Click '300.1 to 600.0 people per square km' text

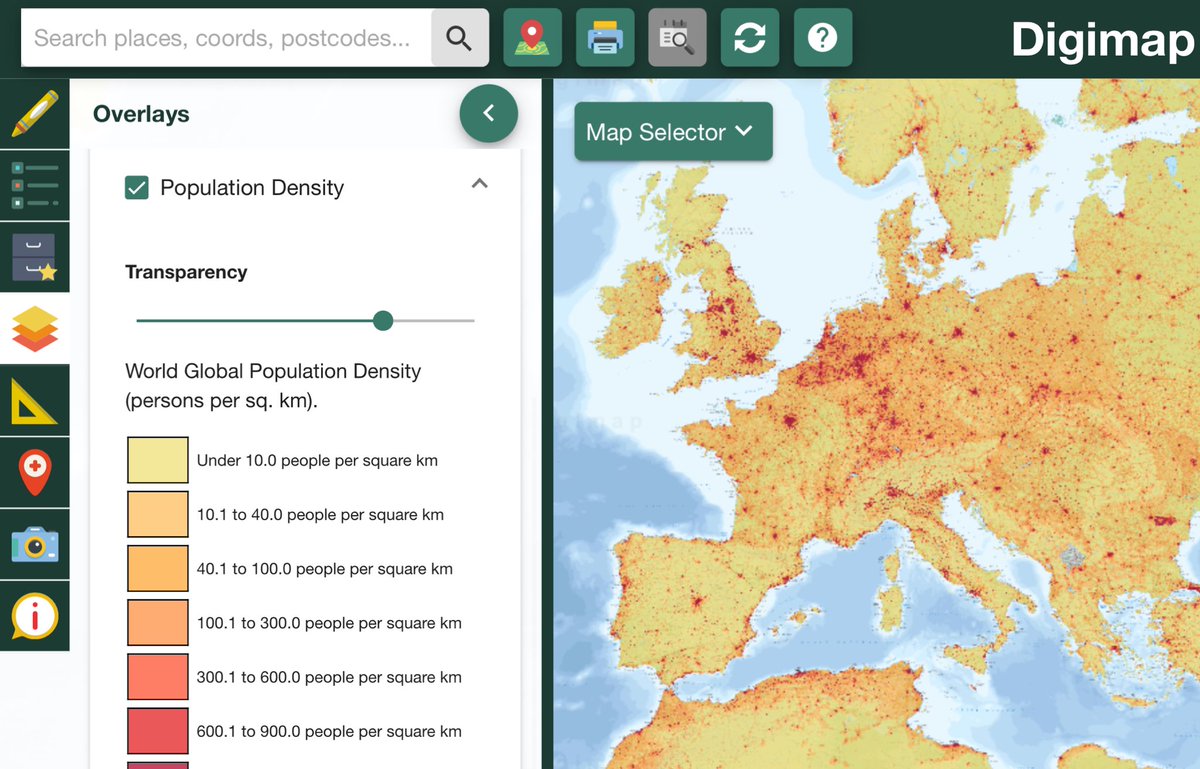point(329,677)
